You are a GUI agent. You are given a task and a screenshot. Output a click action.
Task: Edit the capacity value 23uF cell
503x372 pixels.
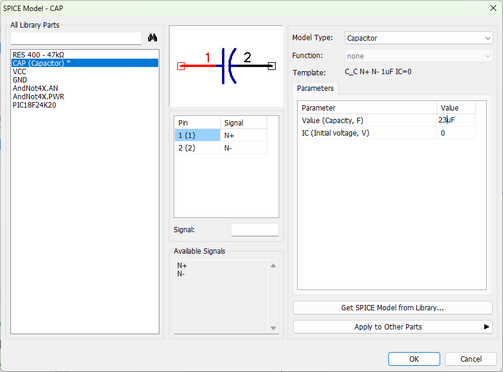[456, 120]
